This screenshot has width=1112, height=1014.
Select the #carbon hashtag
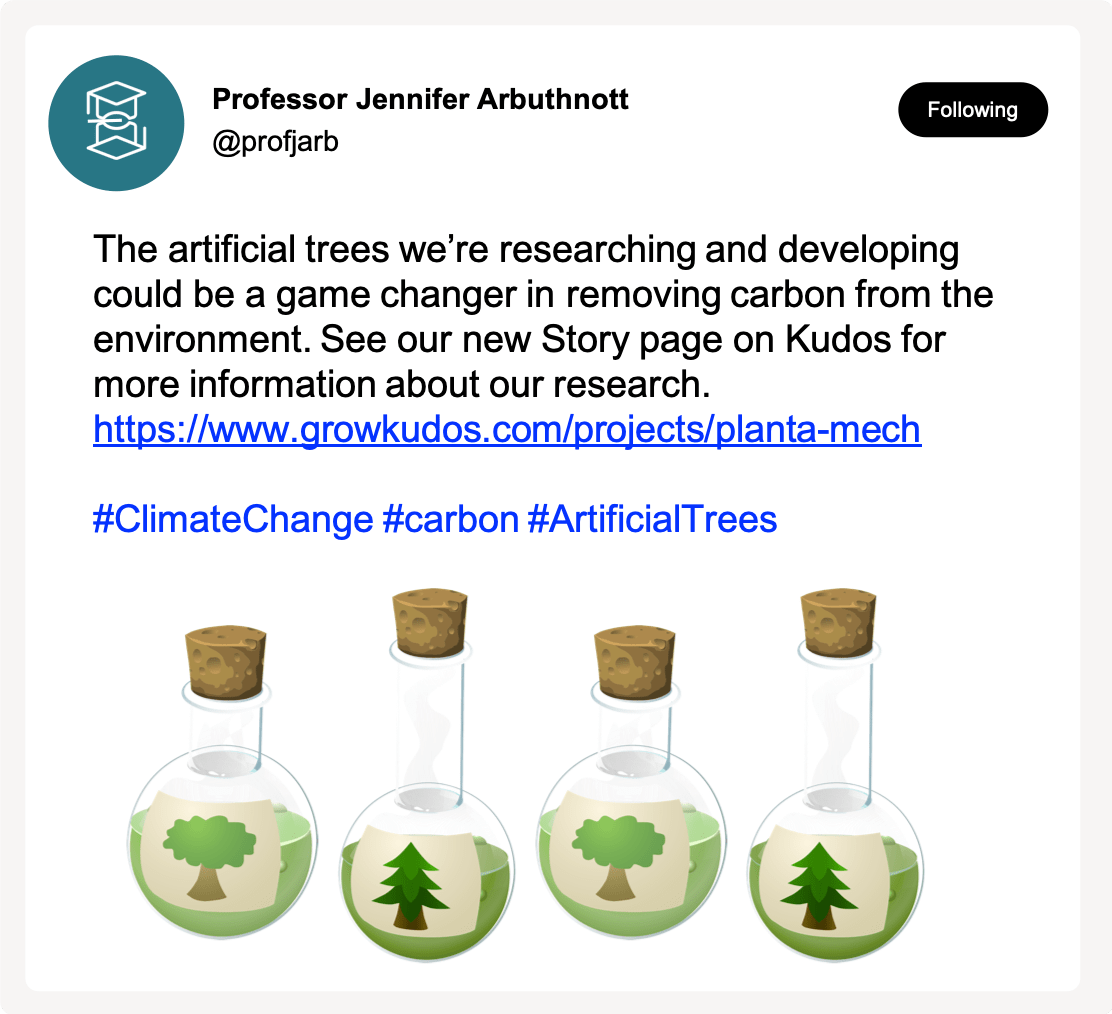(x=450, y=519)
